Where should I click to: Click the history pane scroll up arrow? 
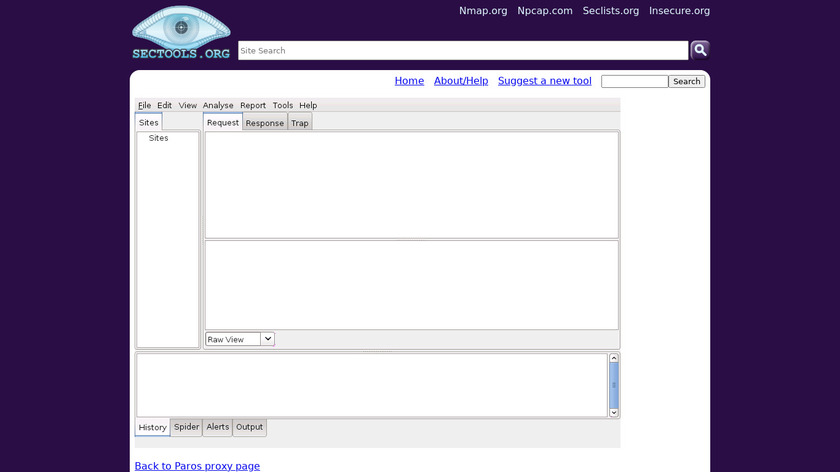(x=614, y=358)
